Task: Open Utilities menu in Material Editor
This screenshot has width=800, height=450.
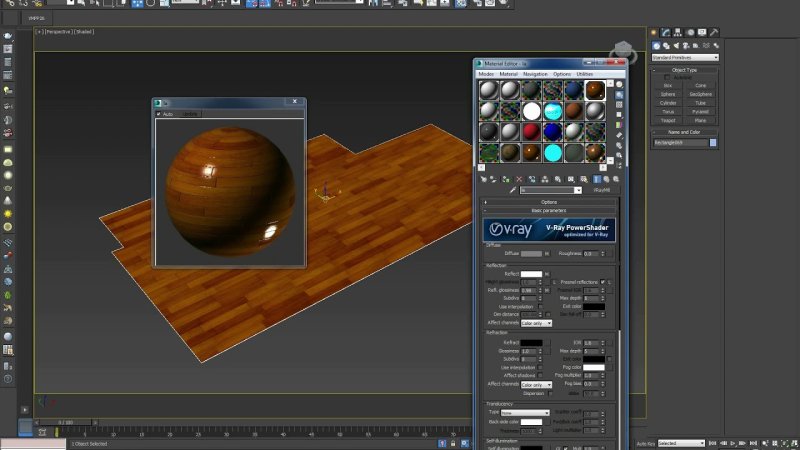Action: point(585,74)
